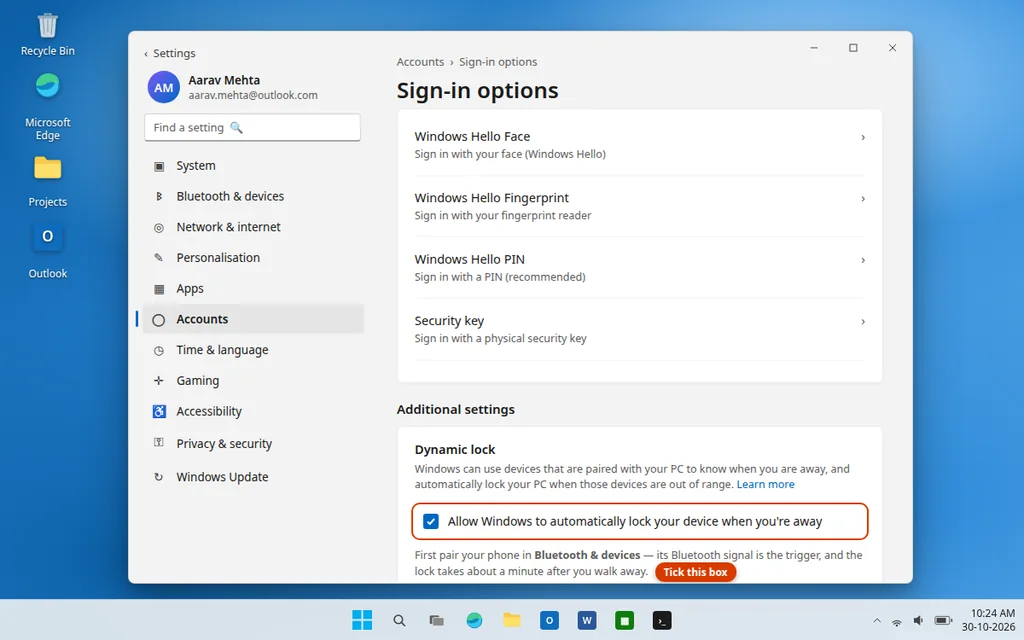Open Network & internet settings

click(x=253, y=227)
